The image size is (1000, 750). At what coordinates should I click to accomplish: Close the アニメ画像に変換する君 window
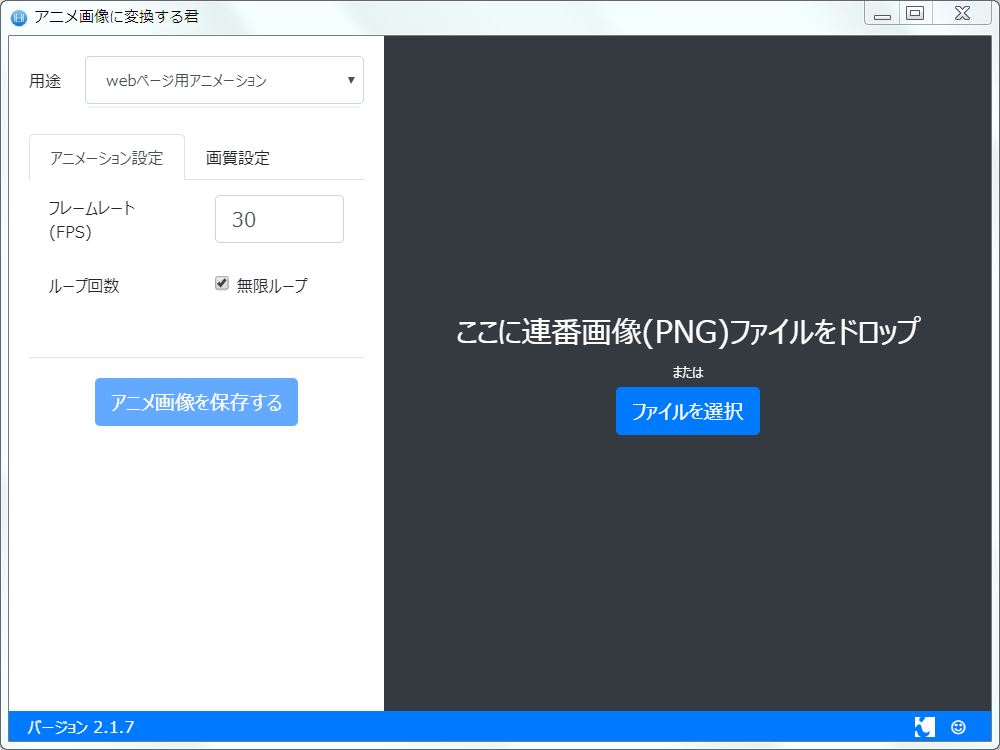[x=961, y=14]
